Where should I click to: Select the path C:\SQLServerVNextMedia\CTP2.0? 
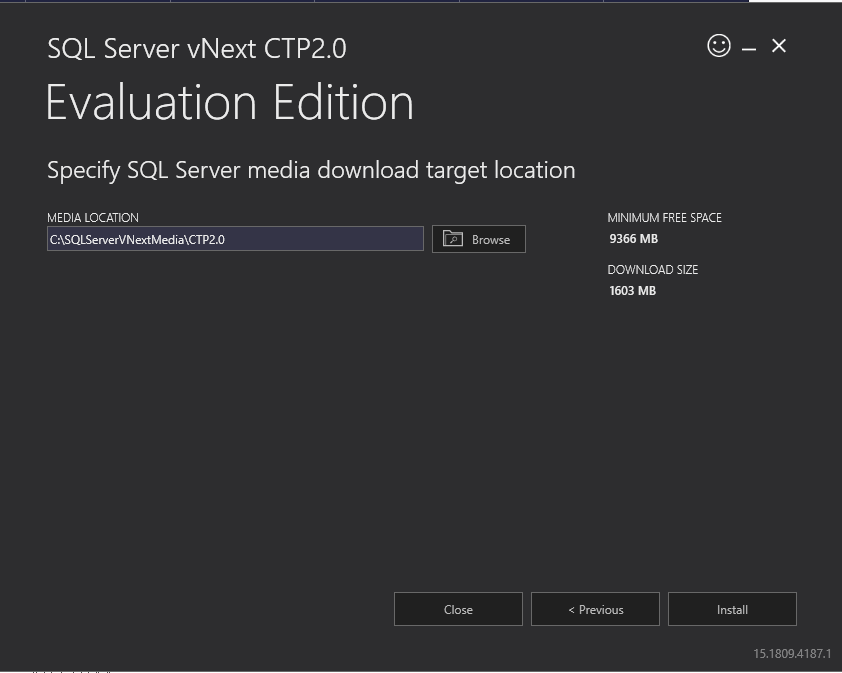[x=135, y=238]
